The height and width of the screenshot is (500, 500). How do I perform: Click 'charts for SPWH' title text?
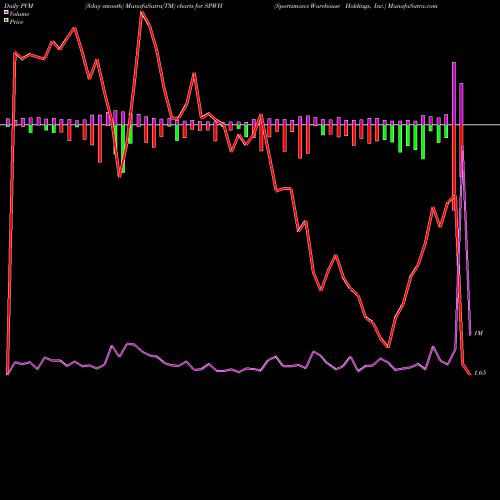pos(200,6)
